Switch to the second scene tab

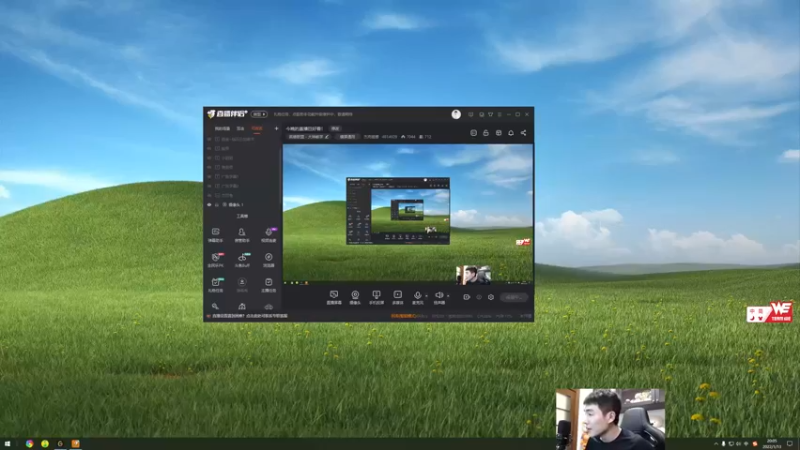(240, 129)
